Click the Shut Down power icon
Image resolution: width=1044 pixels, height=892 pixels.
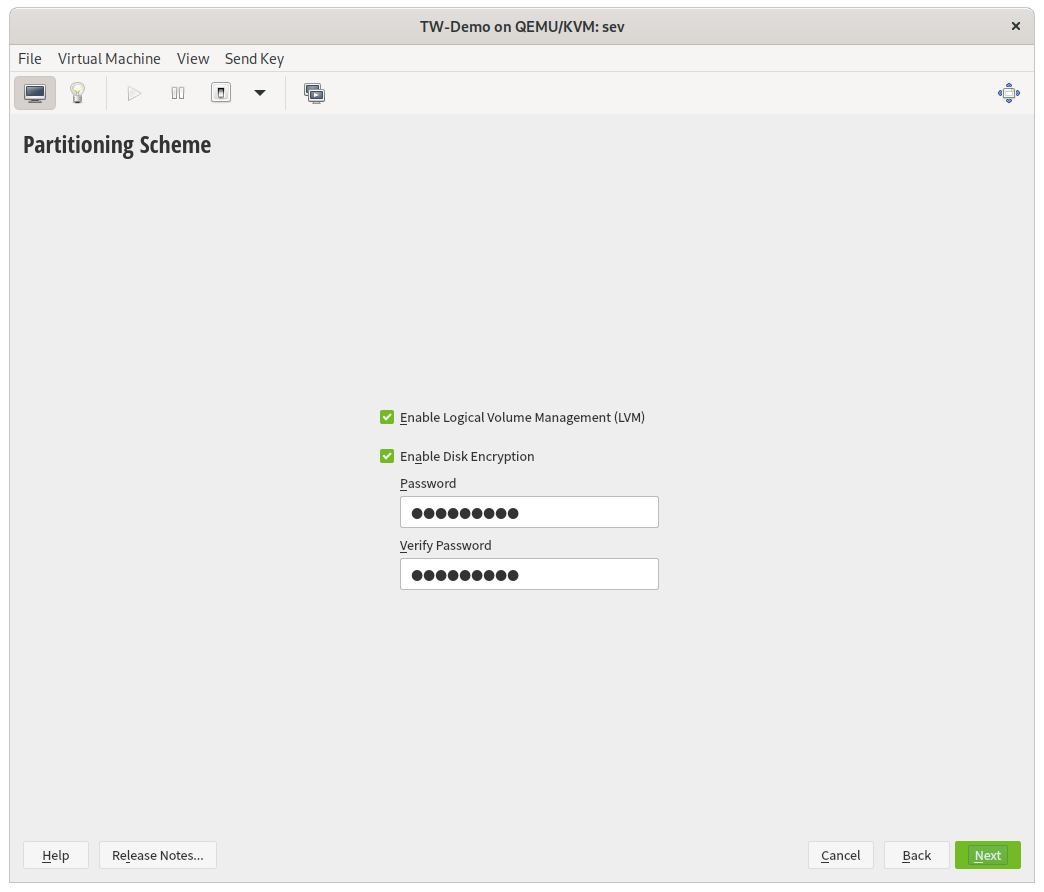click(x=221, y=93)
